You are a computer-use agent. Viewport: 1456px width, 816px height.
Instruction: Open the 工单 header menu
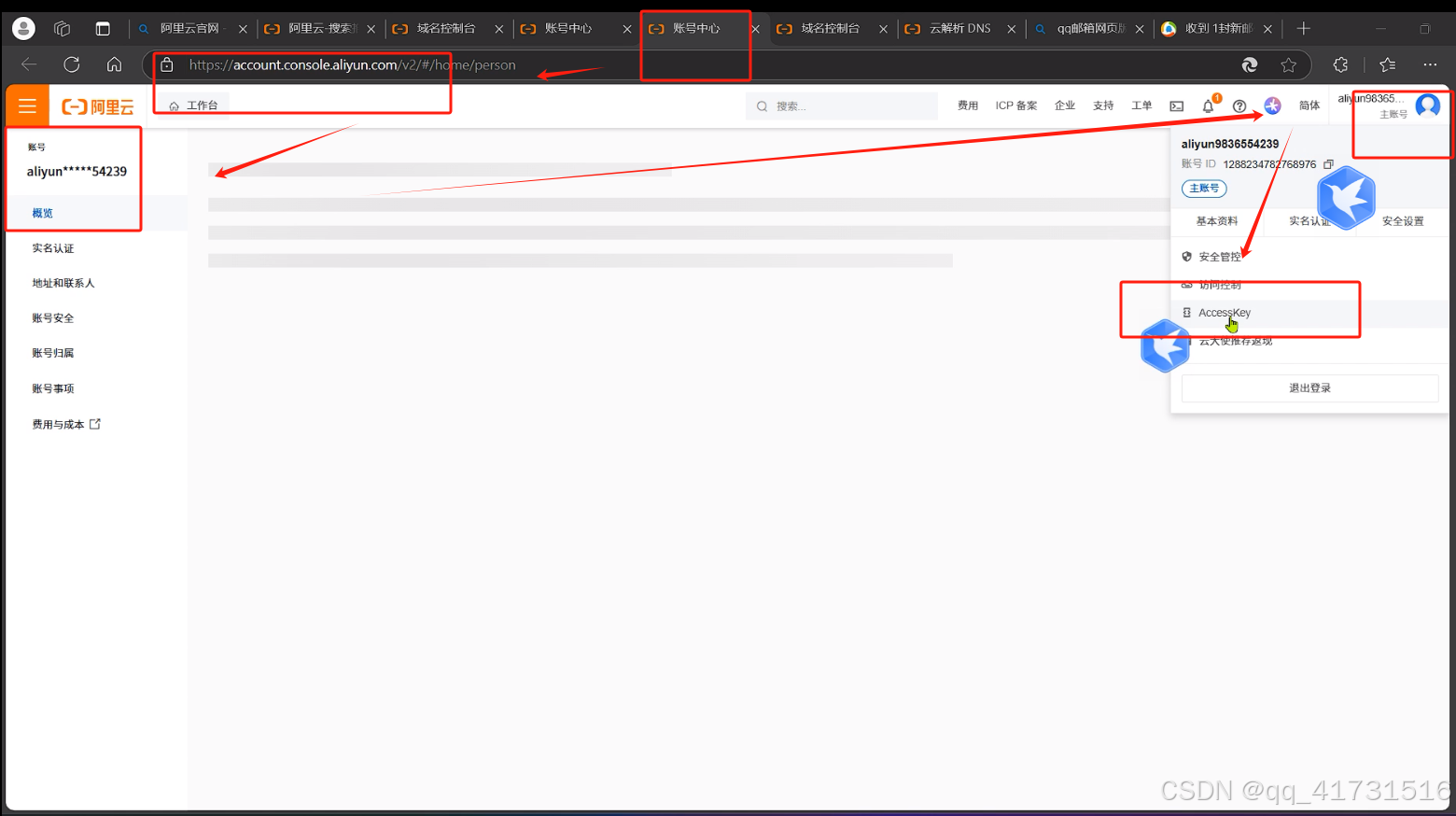[1141, 106]
